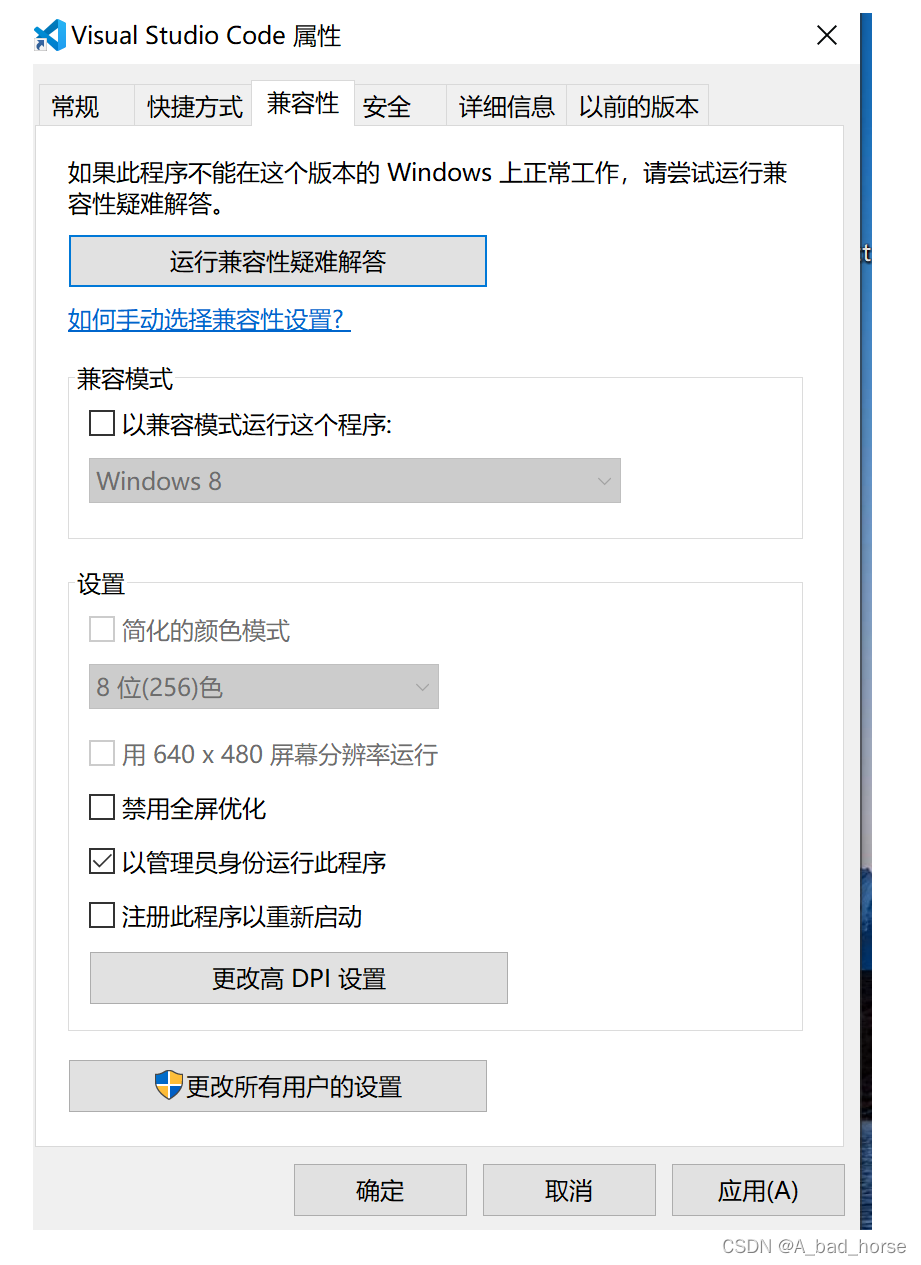Open the 以前的版本 tab
This screenshot has height=1265, width=921.
(637, 106)
